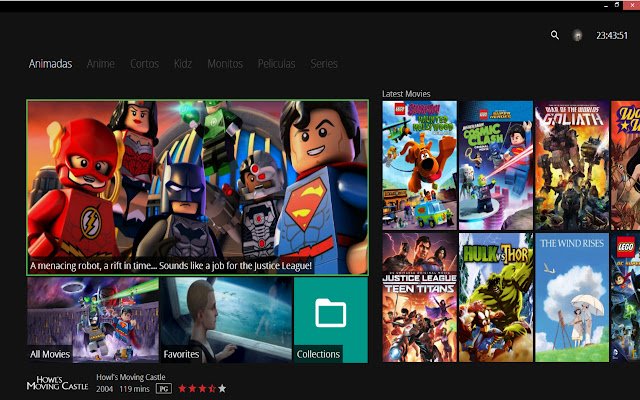The height and width of the screenshot is (400, 640).
Task: Click the Howl's Moving Castle logo
Action: click(x=58, y=383)
